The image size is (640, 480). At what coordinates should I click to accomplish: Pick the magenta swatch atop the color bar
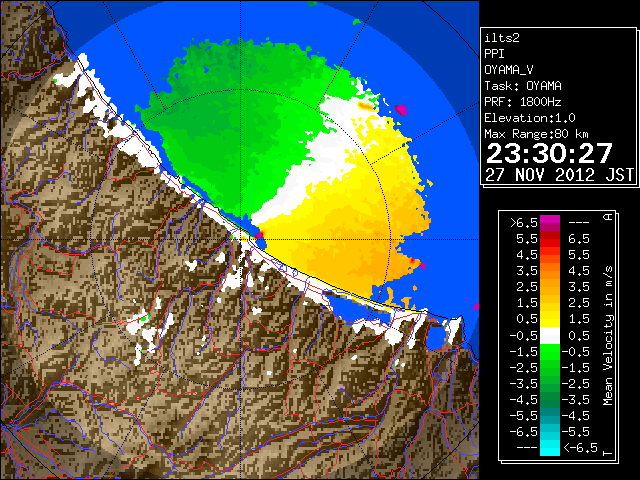(550, 220)
